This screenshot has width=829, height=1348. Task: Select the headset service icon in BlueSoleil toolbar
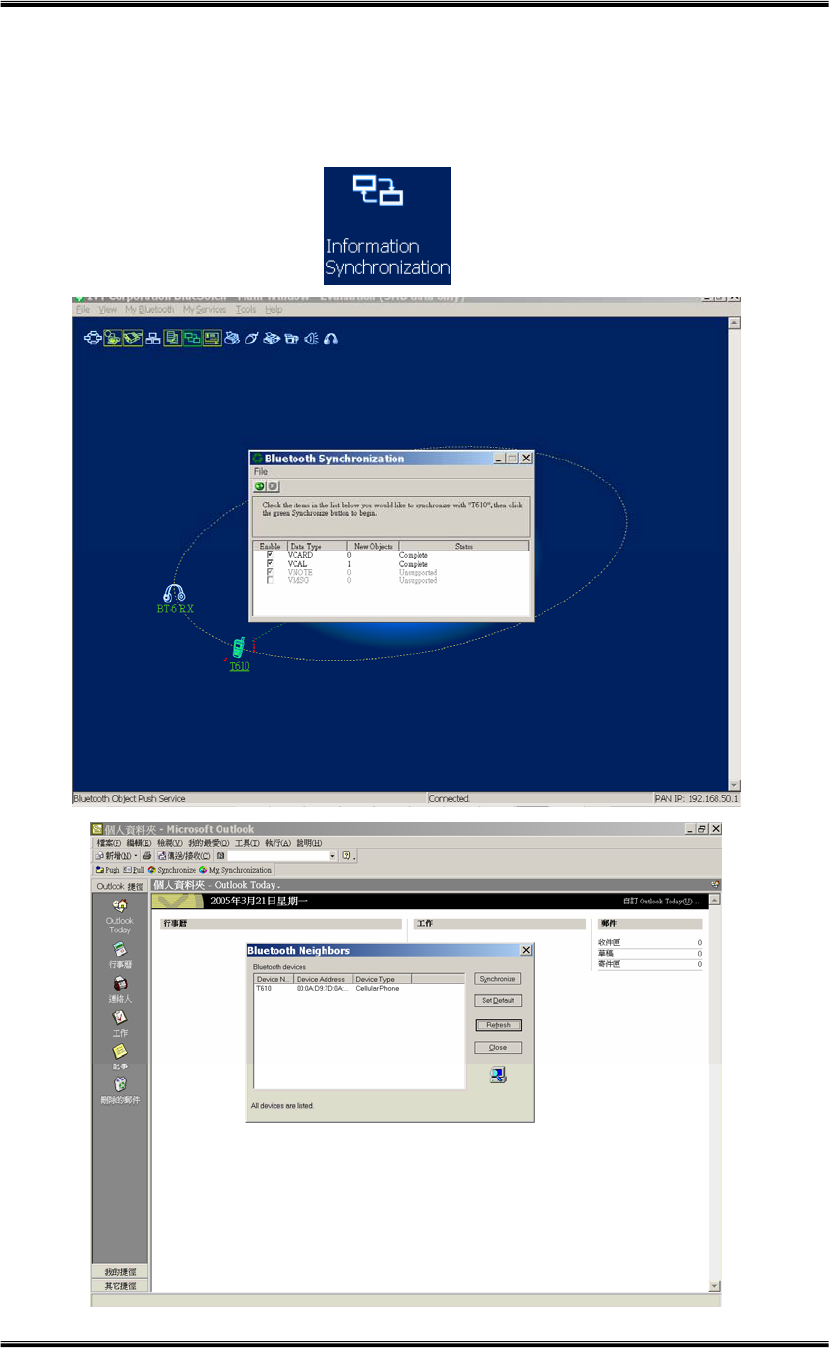pos(331,338)
